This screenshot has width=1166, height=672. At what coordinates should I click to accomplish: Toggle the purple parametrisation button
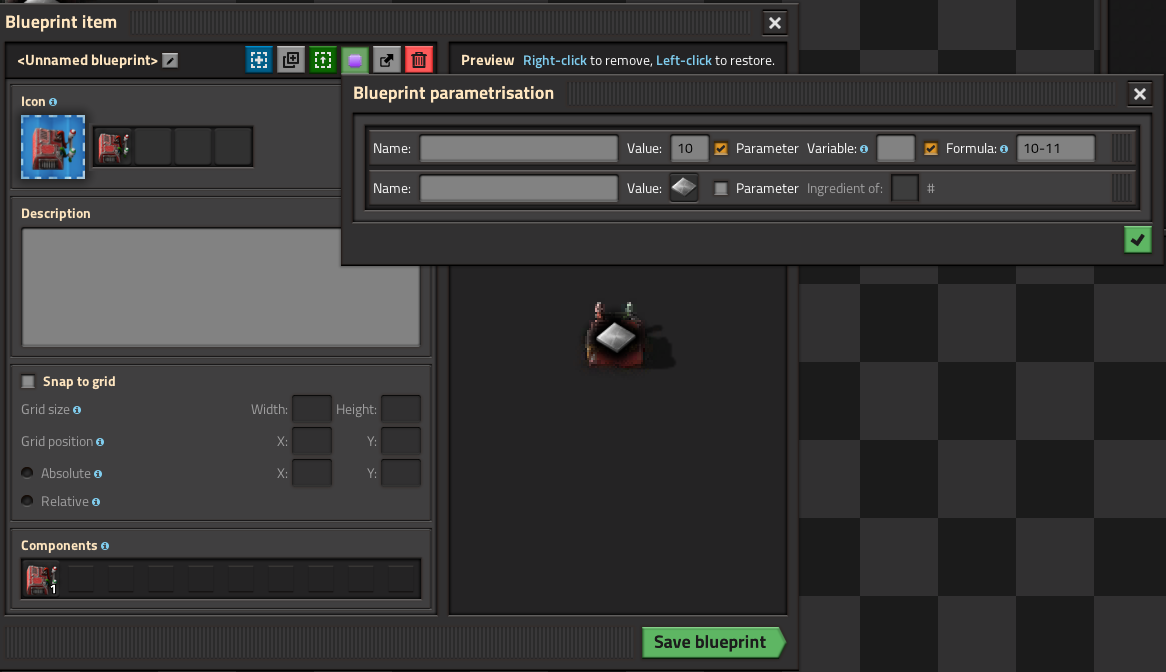coord(355,60)
